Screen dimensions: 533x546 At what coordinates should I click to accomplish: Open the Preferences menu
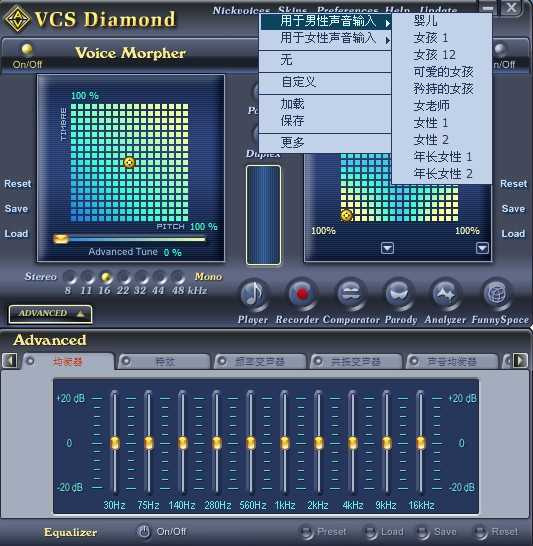coord(347,10)
